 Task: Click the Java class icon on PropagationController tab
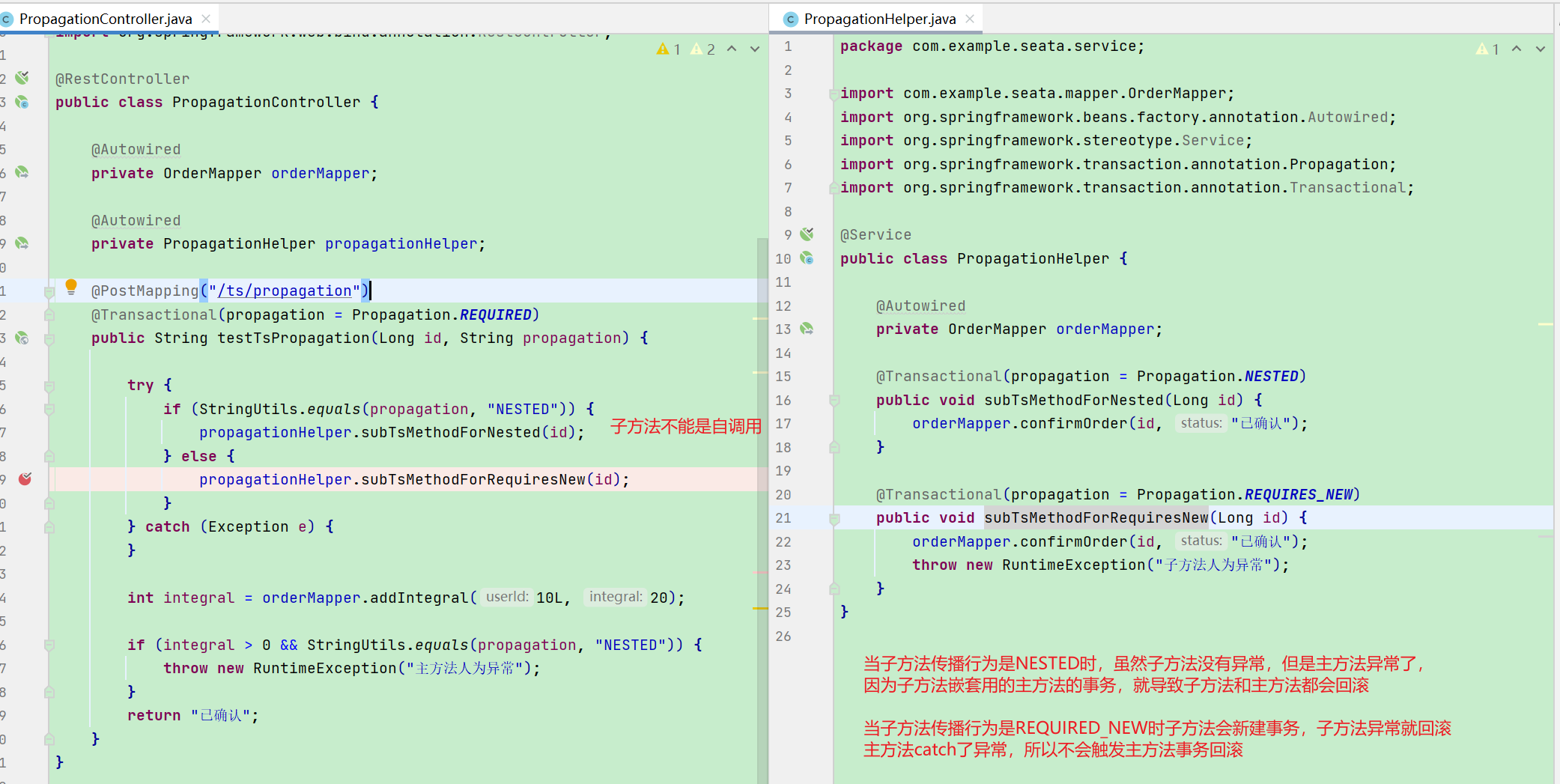(7, 19)
